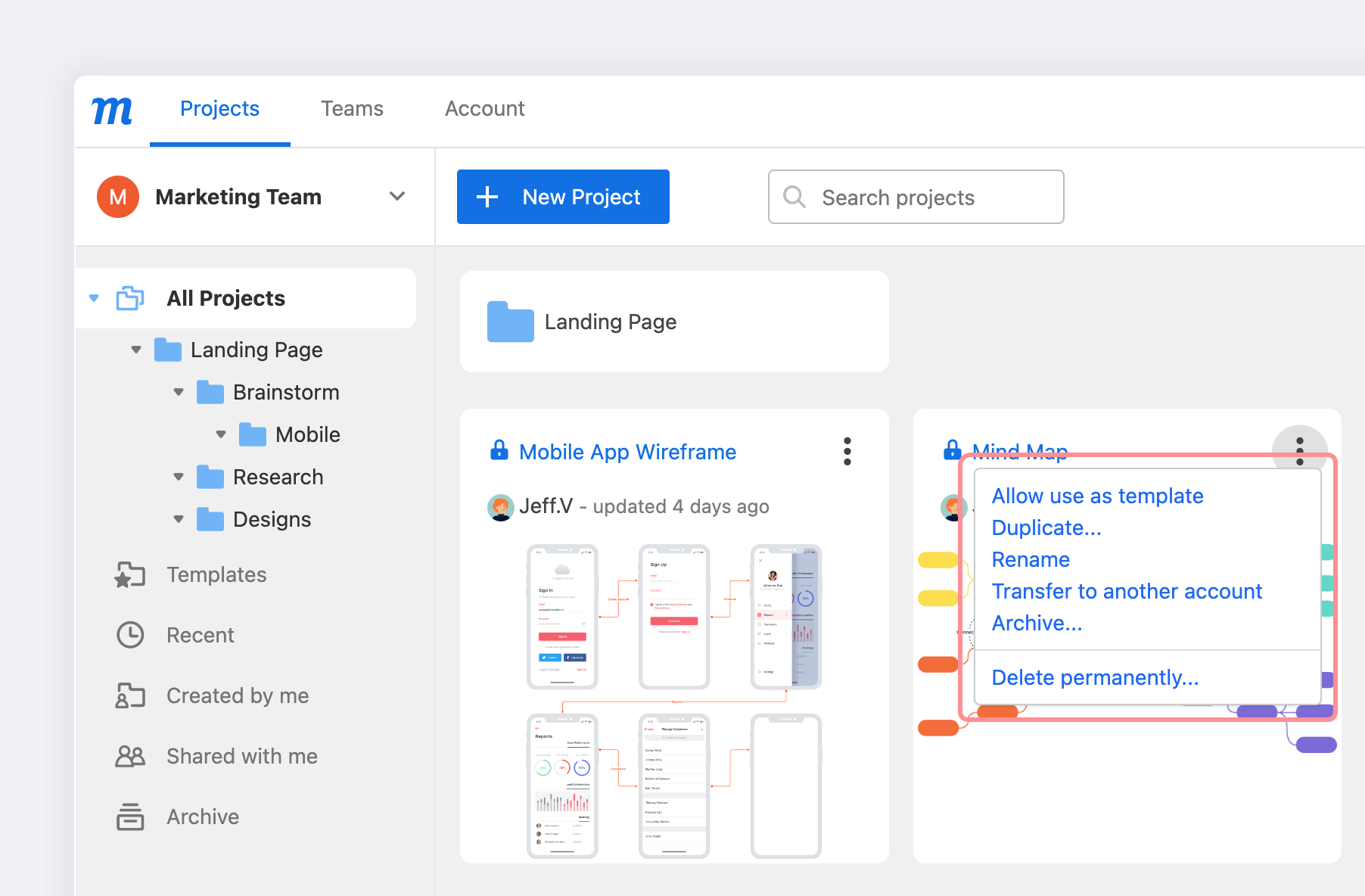Select the Recent clock icon
1365x896 pixels.
point(130,635)
